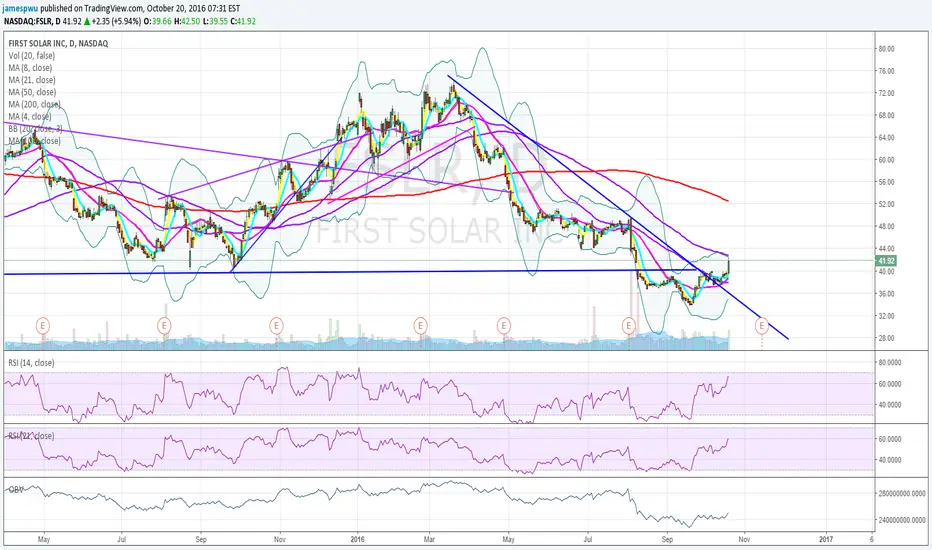Click the C:41.92 close value
The width and height of the screenshot is (932, 550).
pyautogui.click(x=243, y=21)
